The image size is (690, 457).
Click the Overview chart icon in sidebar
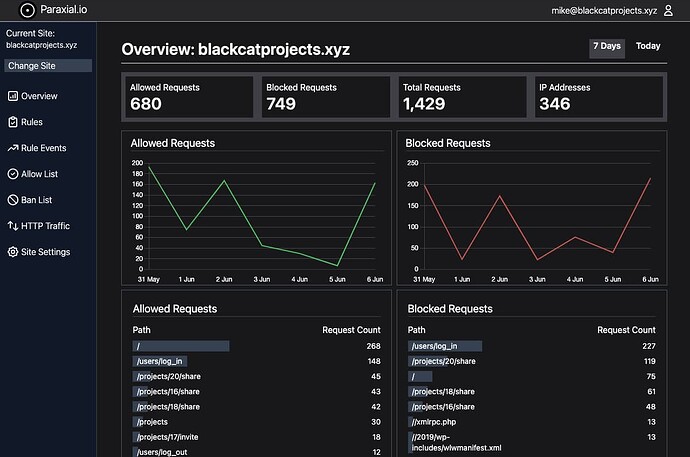click(x=13, y=96)
